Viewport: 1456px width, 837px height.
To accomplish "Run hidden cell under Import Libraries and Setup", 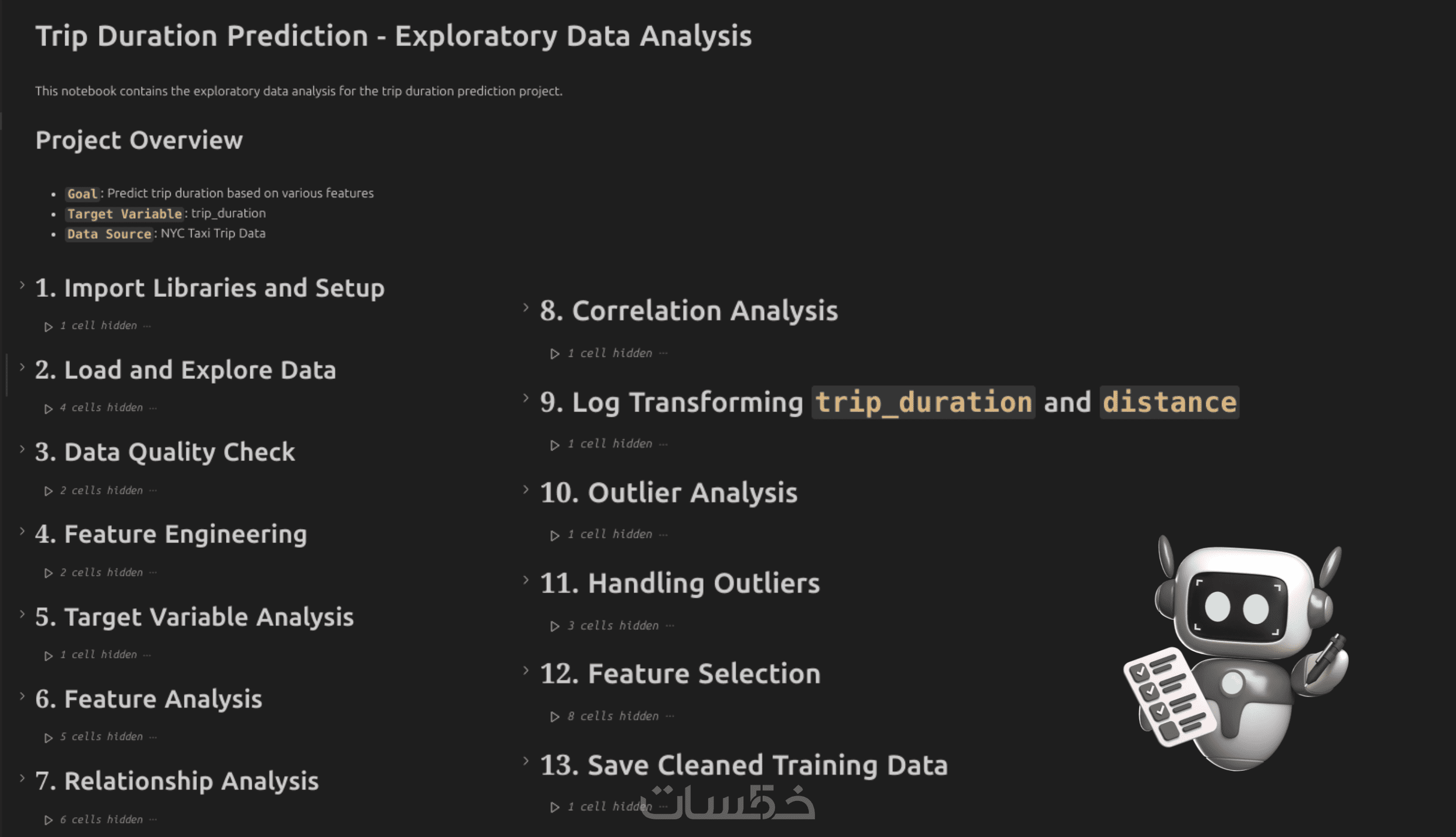I will click(48, 327).
